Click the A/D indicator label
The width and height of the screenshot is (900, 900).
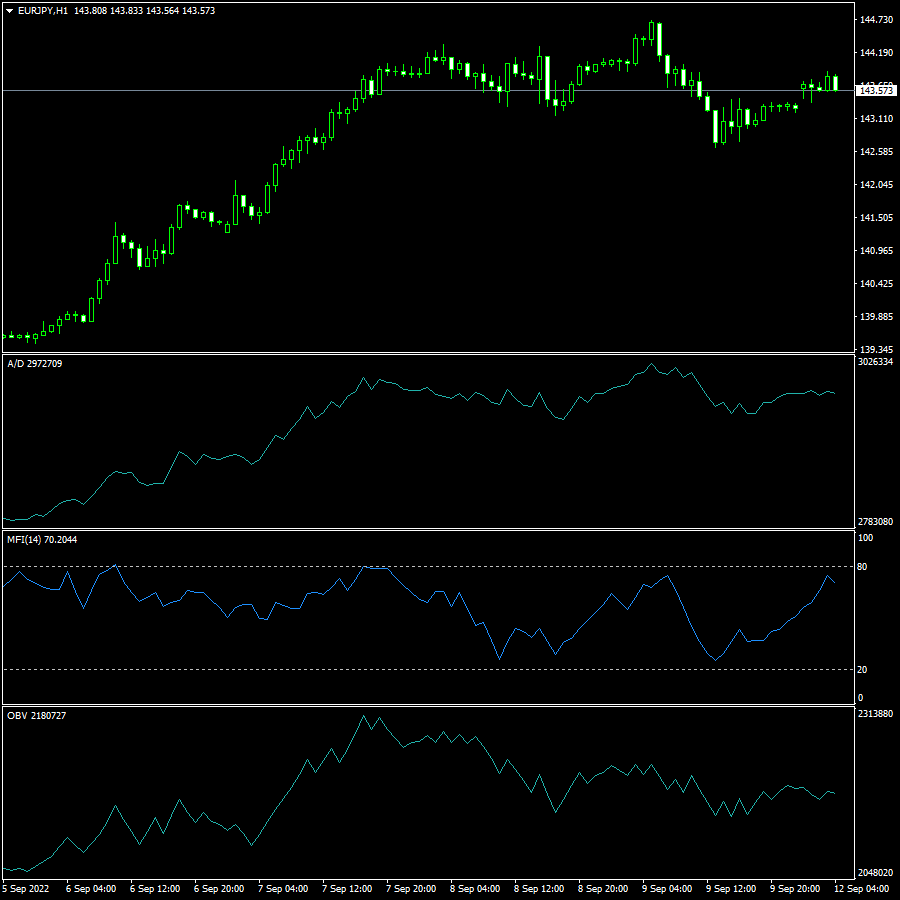click(34, 364)
